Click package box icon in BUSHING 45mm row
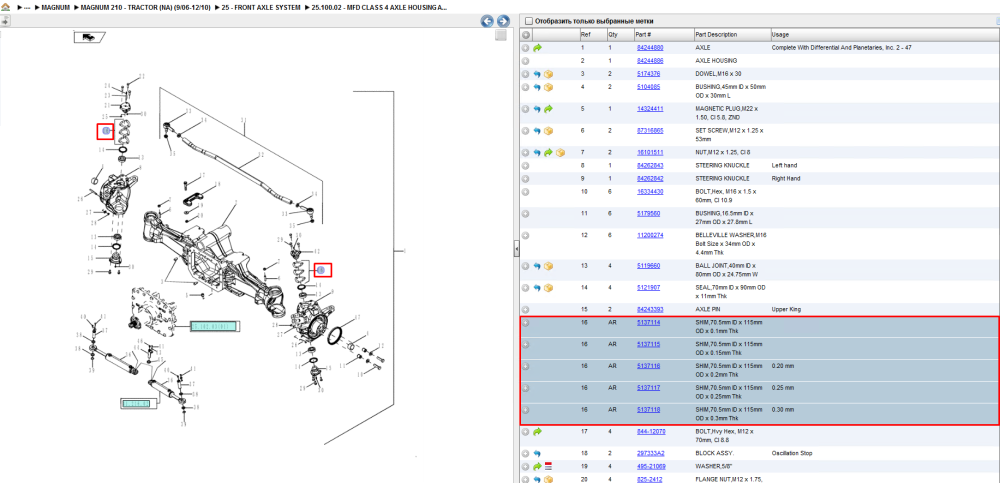 pyautogui.click(x=548, y=87)
